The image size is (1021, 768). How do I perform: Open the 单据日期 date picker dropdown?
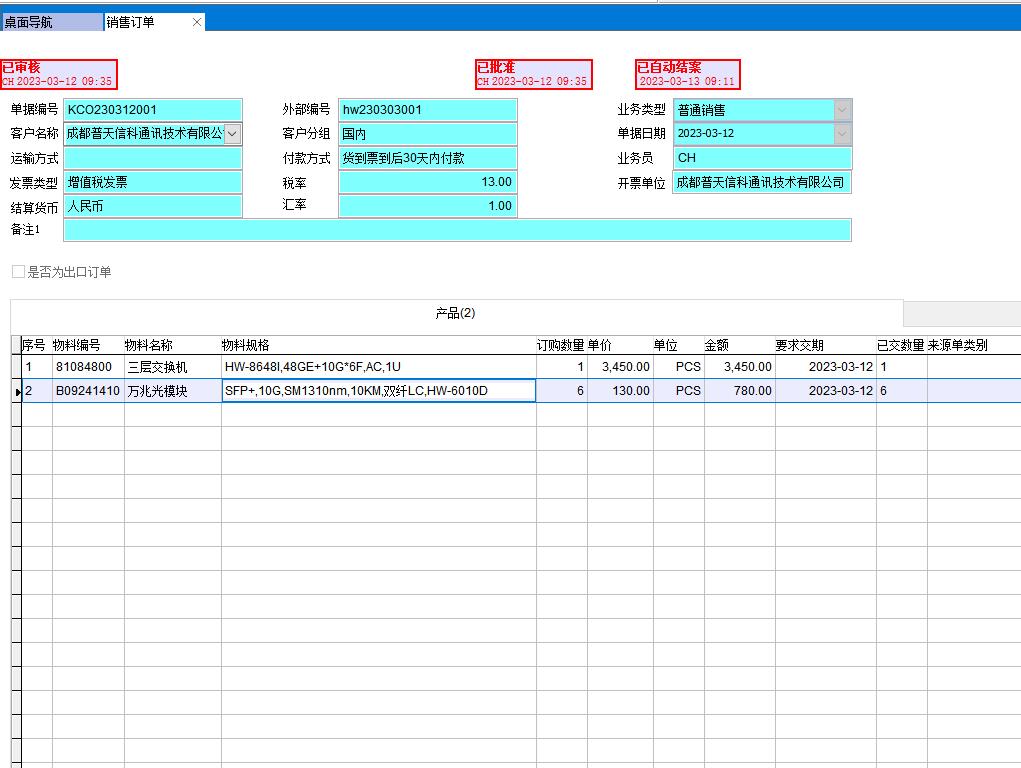[843, 133]
